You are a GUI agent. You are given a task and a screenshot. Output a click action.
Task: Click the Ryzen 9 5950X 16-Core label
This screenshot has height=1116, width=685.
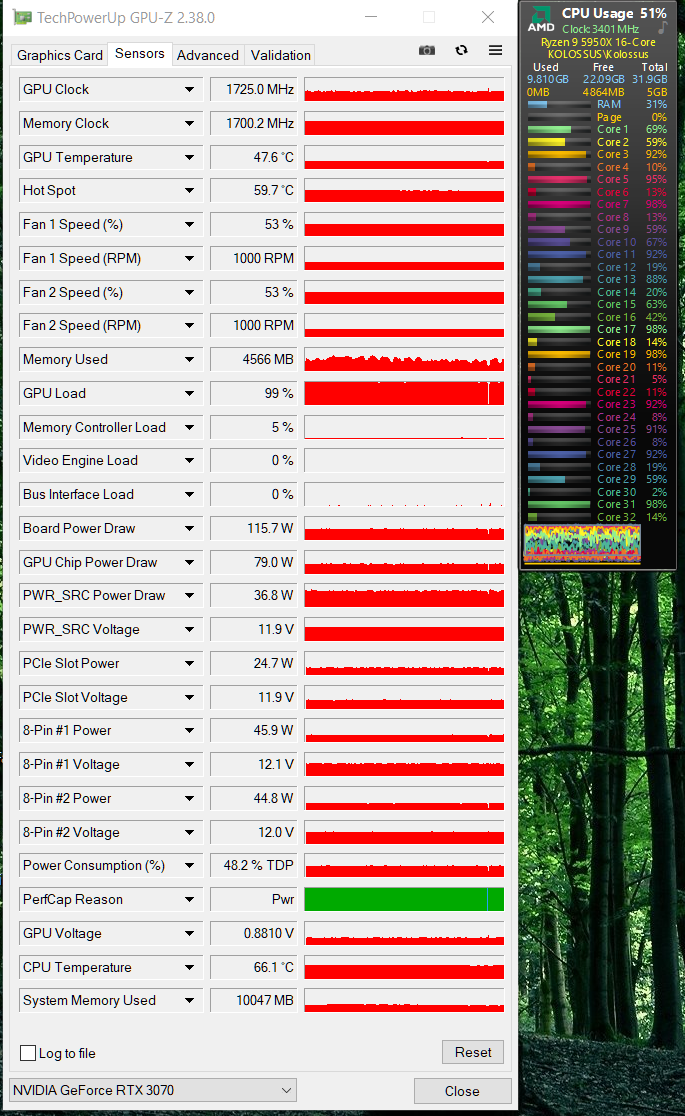click(x=598, y=42)
